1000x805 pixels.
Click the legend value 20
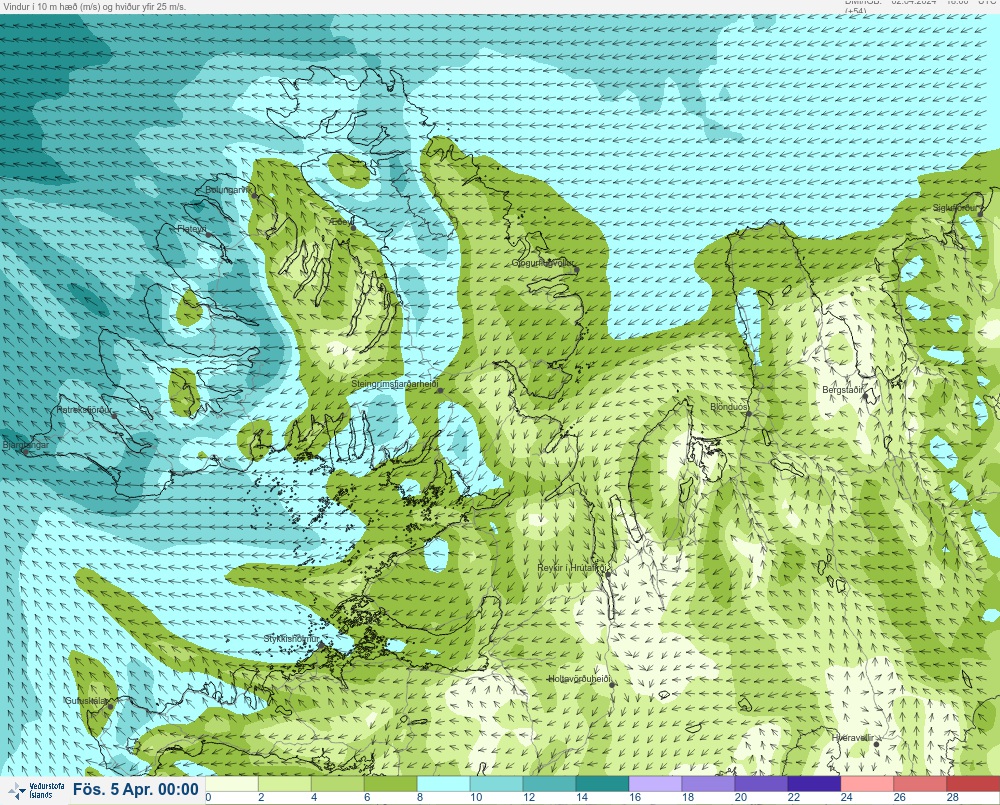pyautogui.click(x=740, y=797)
